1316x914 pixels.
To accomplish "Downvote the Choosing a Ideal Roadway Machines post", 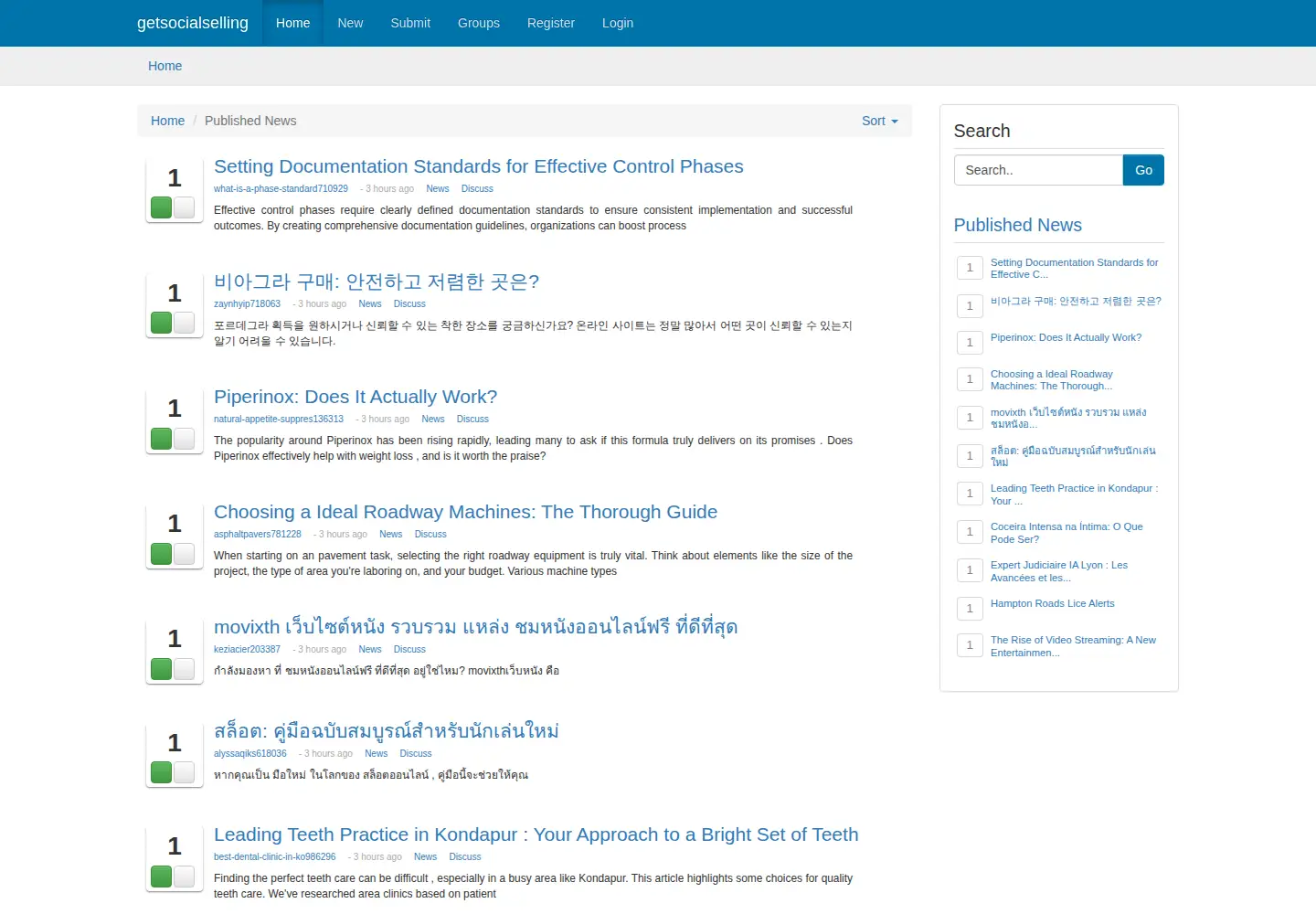I will (x=184, y=553).
